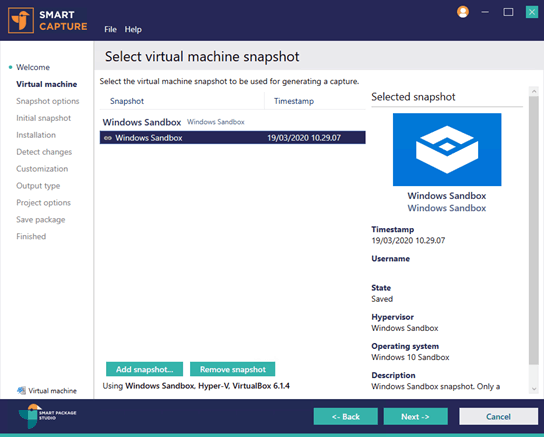Click the details panel scrollbar thumb

[x=534, y=231]
